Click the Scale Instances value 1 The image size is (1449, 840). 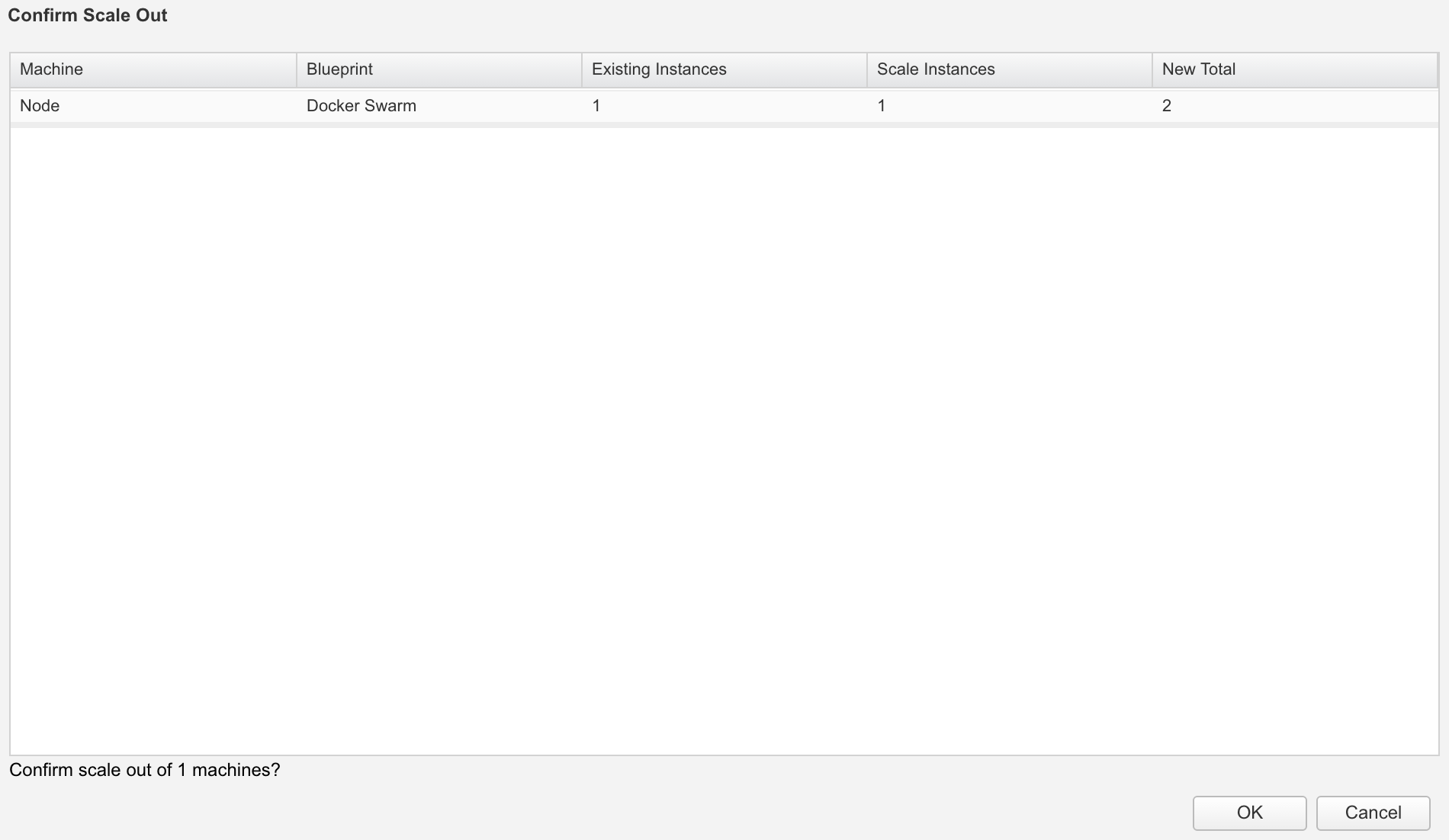pos(882,106)
